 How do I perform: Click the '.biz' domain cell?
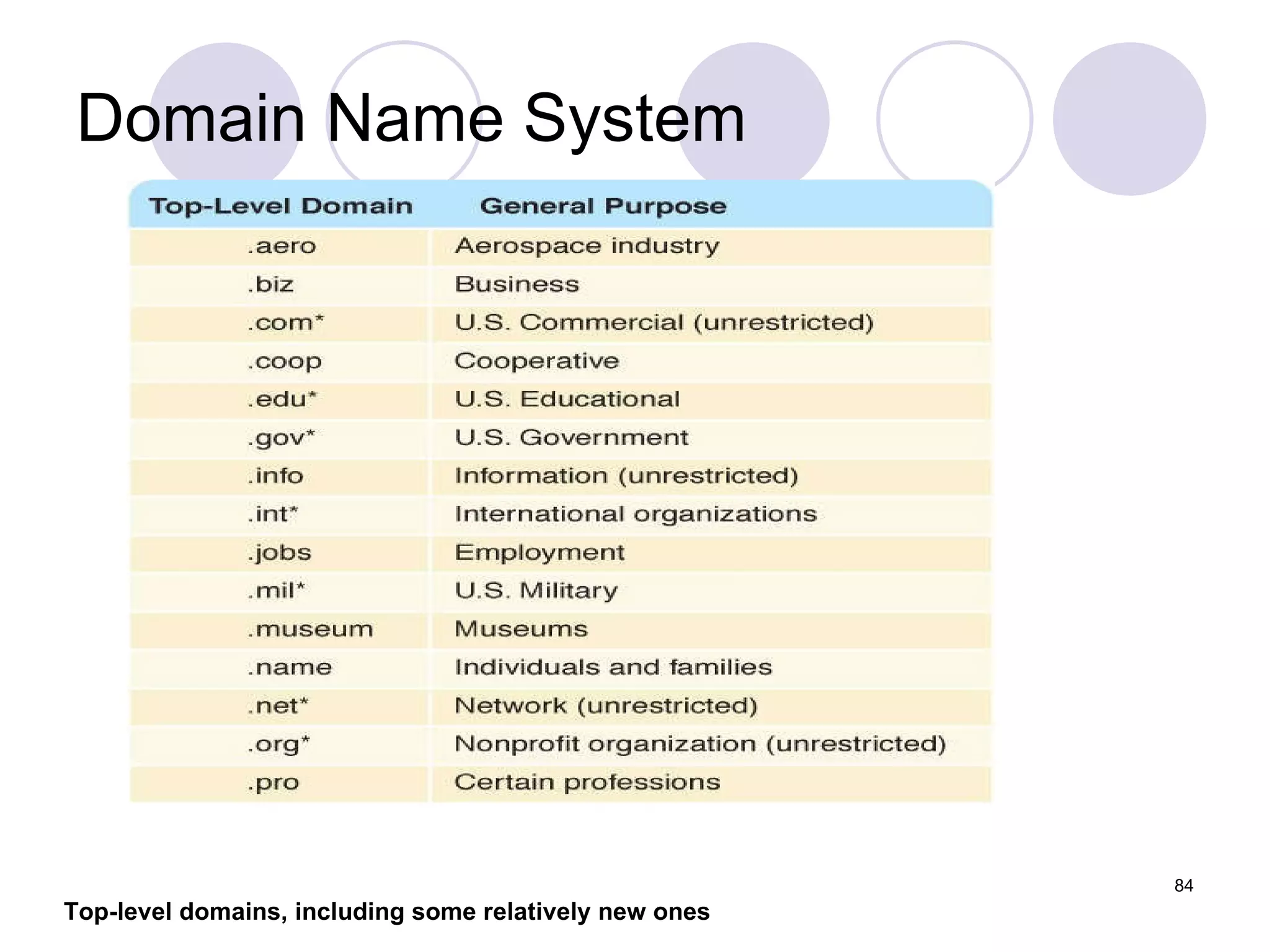(x=279, y=285)
